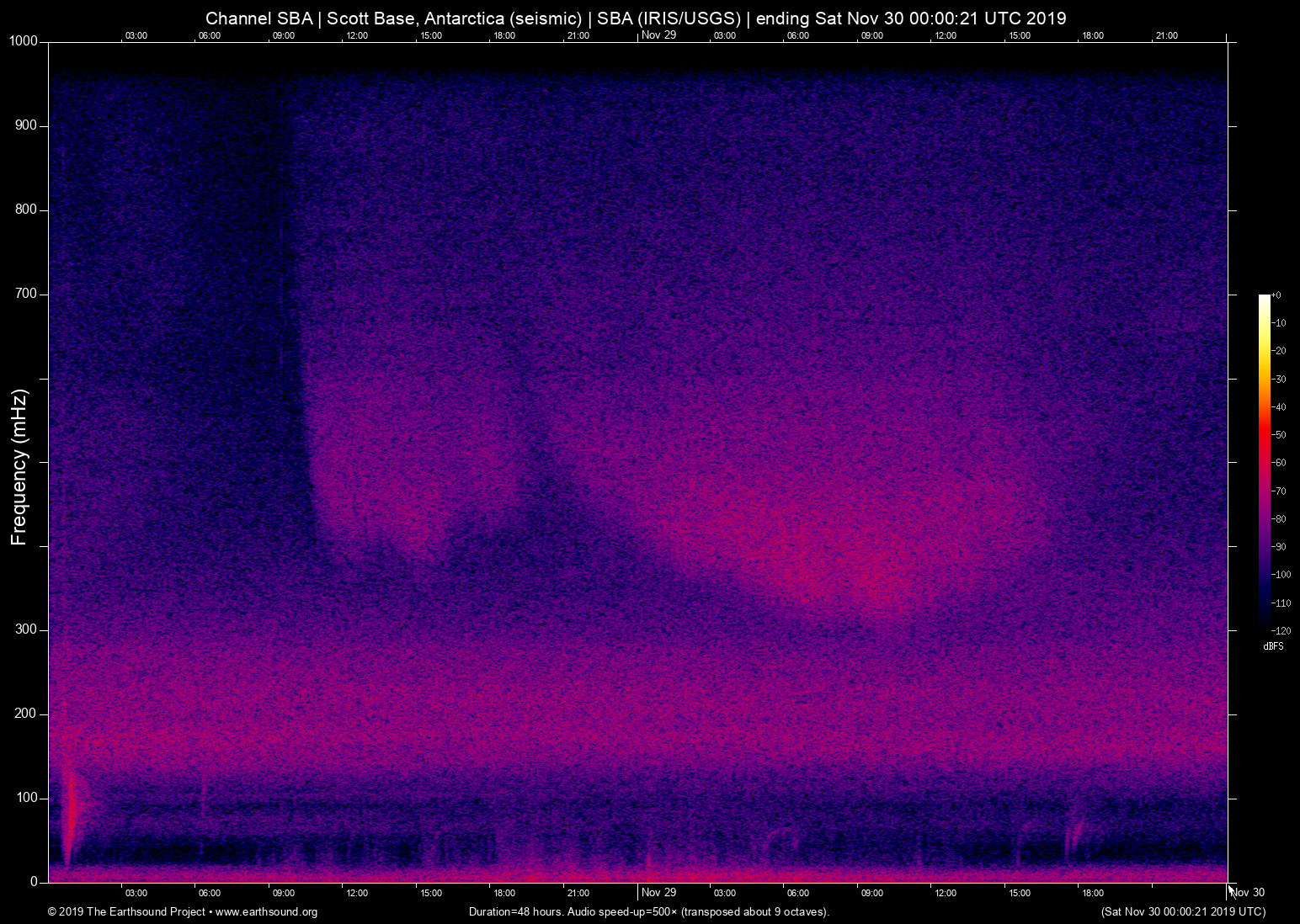Click the top-axis 06:00 label after Nov 29
Screen dimensions: 1300x924
pyautogui.click(x=798, y=35)
